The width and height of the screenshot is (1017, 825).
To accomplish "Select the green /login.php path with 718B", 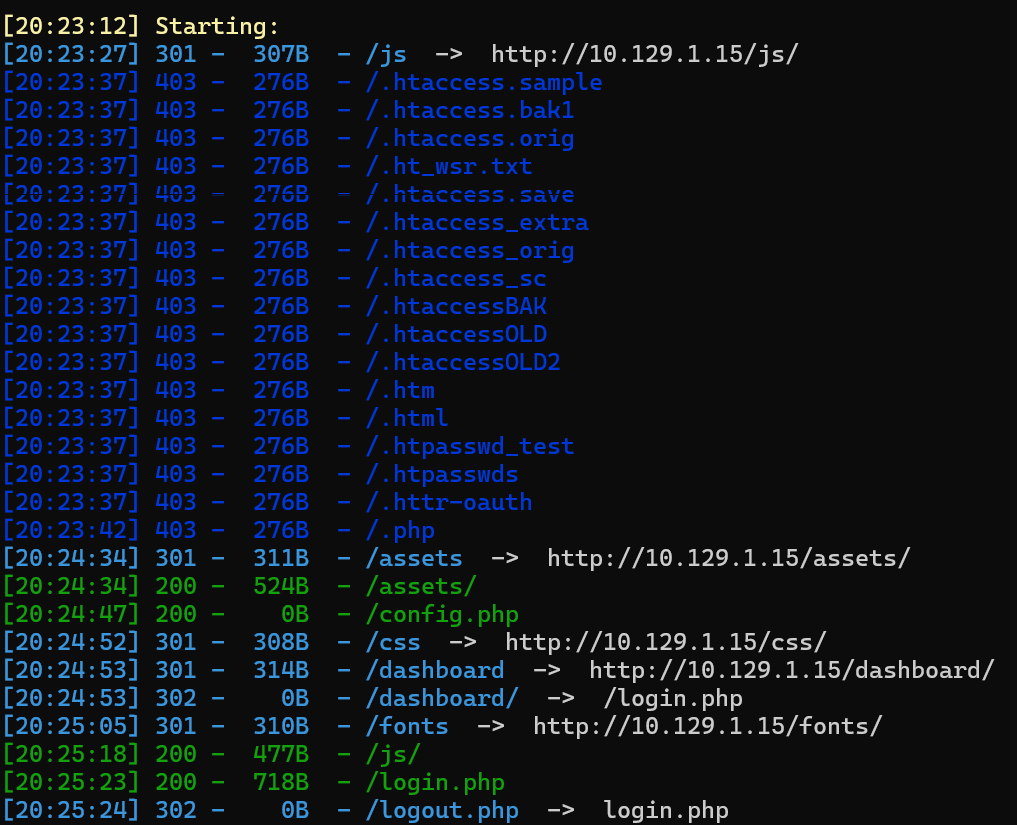I will click(x=435, y=782).
